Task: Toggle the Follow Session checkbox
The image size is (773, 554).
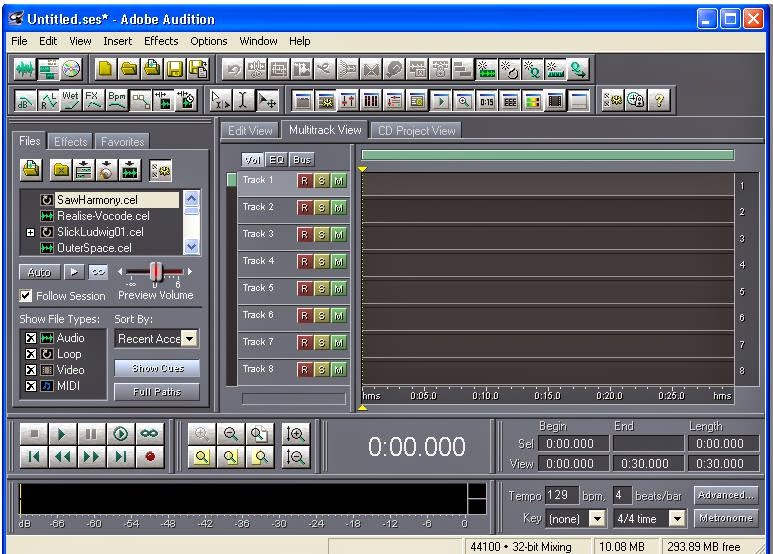Action: [26, 296]
